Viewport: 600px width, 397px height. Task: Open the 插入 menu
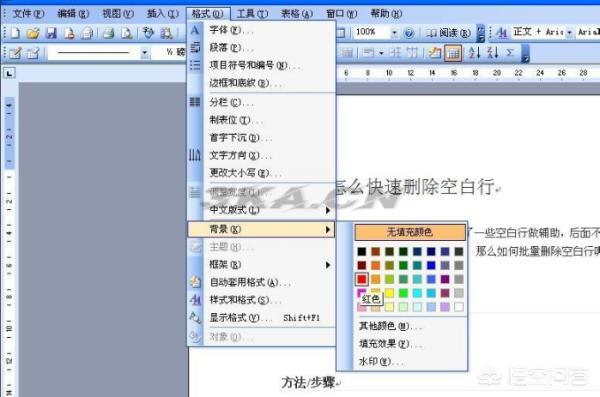click(x=163, y=14)
